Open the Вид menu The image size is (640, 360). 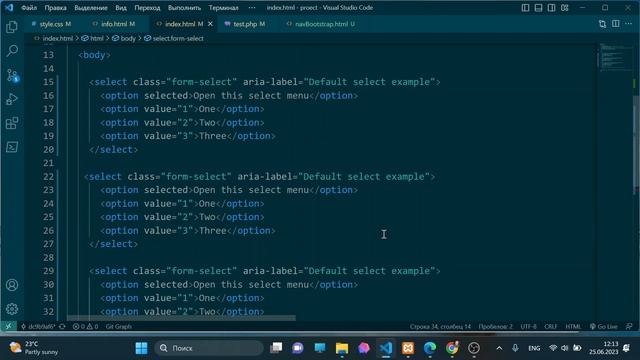coord(121,7)
